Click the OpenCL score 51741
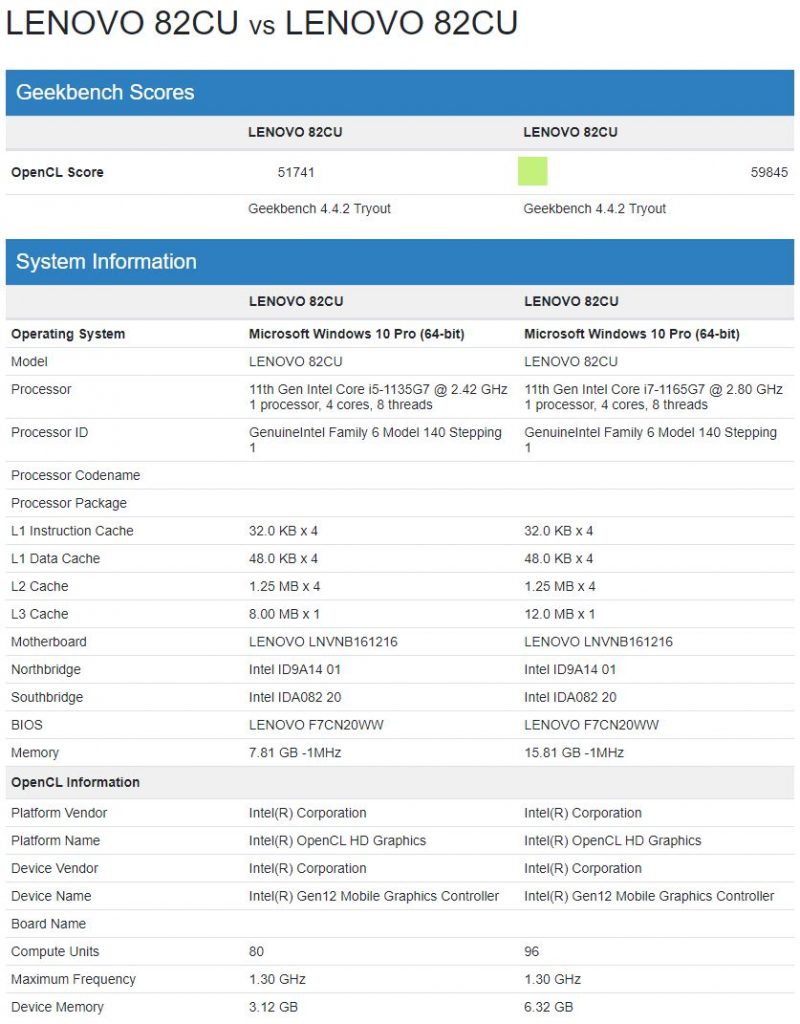800x1024 pixels. click(296, 172)
